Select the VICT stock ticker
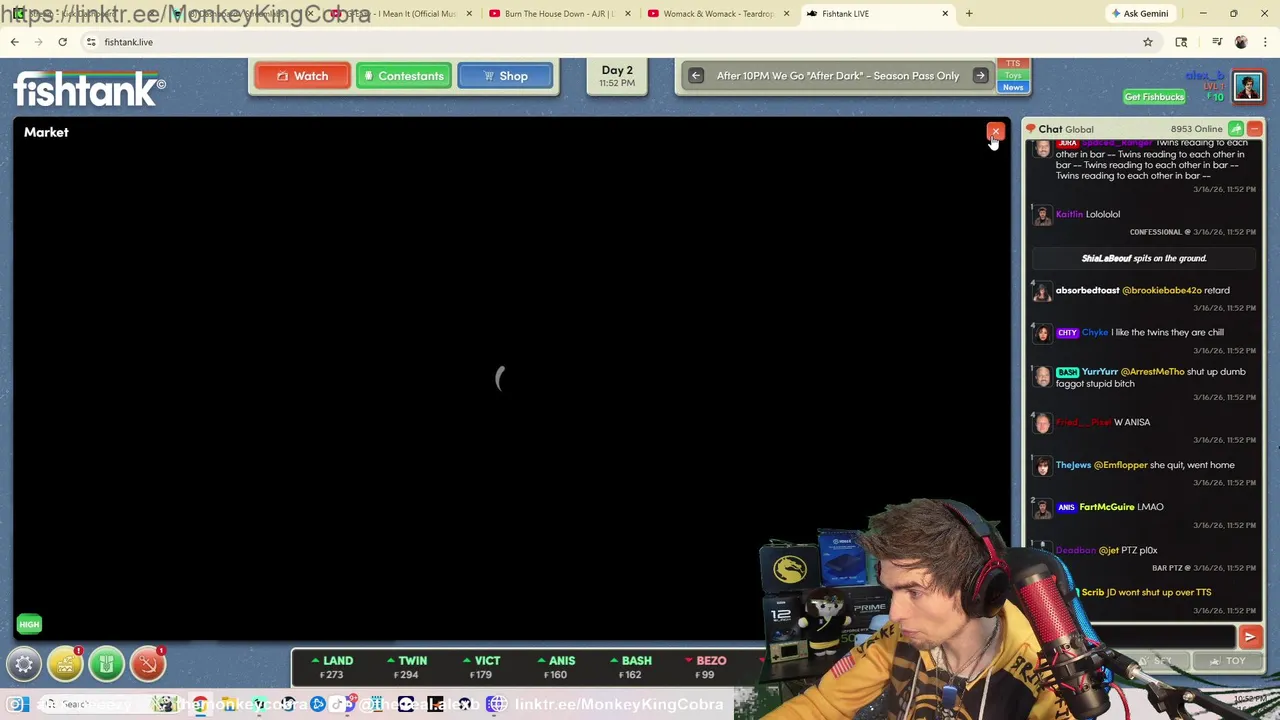 (x=481, y=667)
